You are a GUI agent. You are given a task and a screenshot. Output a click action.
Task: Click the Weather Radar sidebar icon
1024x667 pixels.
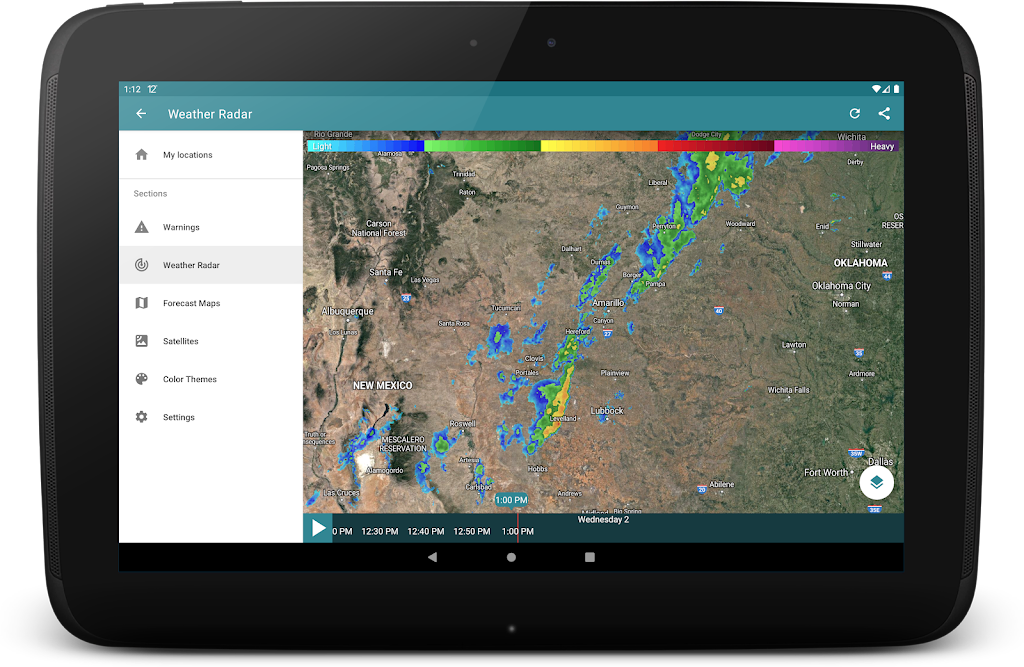pos(142,265)
